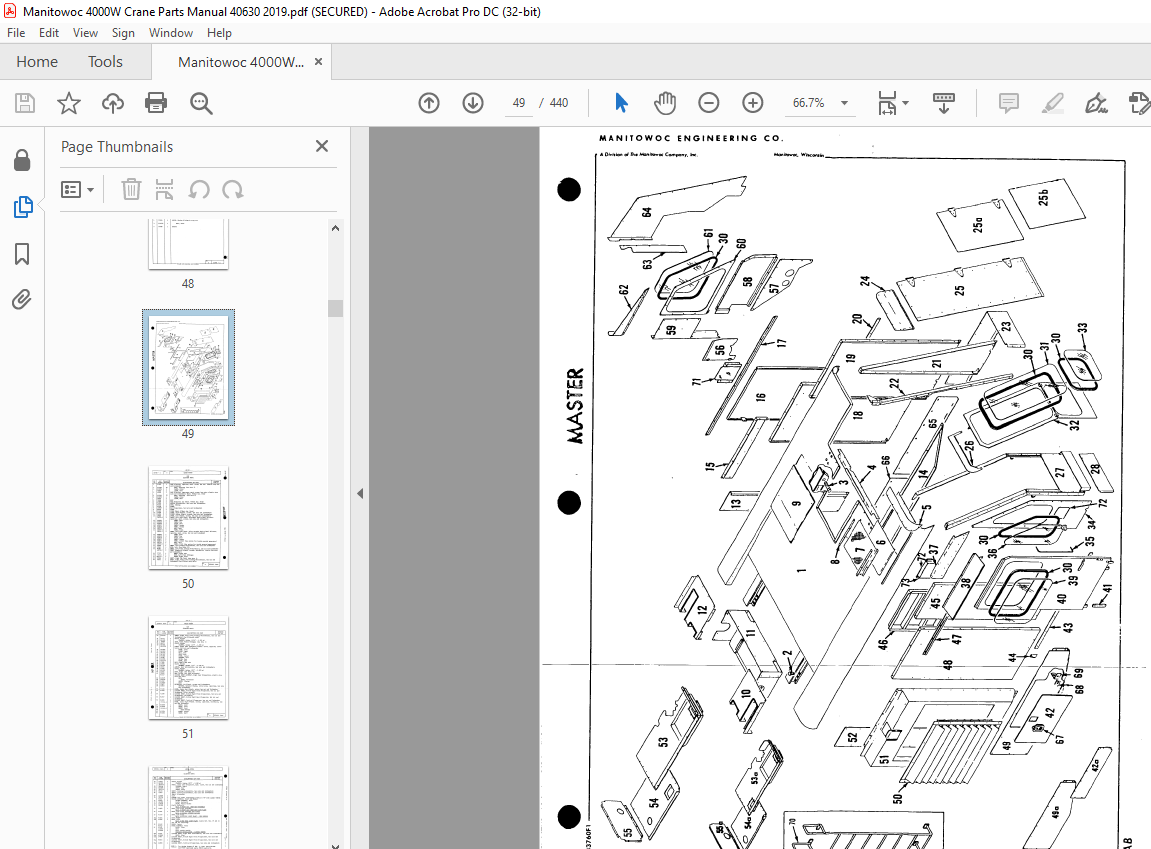This screenshot has height=849, width=1151.
Task: Open the Edit menu
Action: pos(49,33)
